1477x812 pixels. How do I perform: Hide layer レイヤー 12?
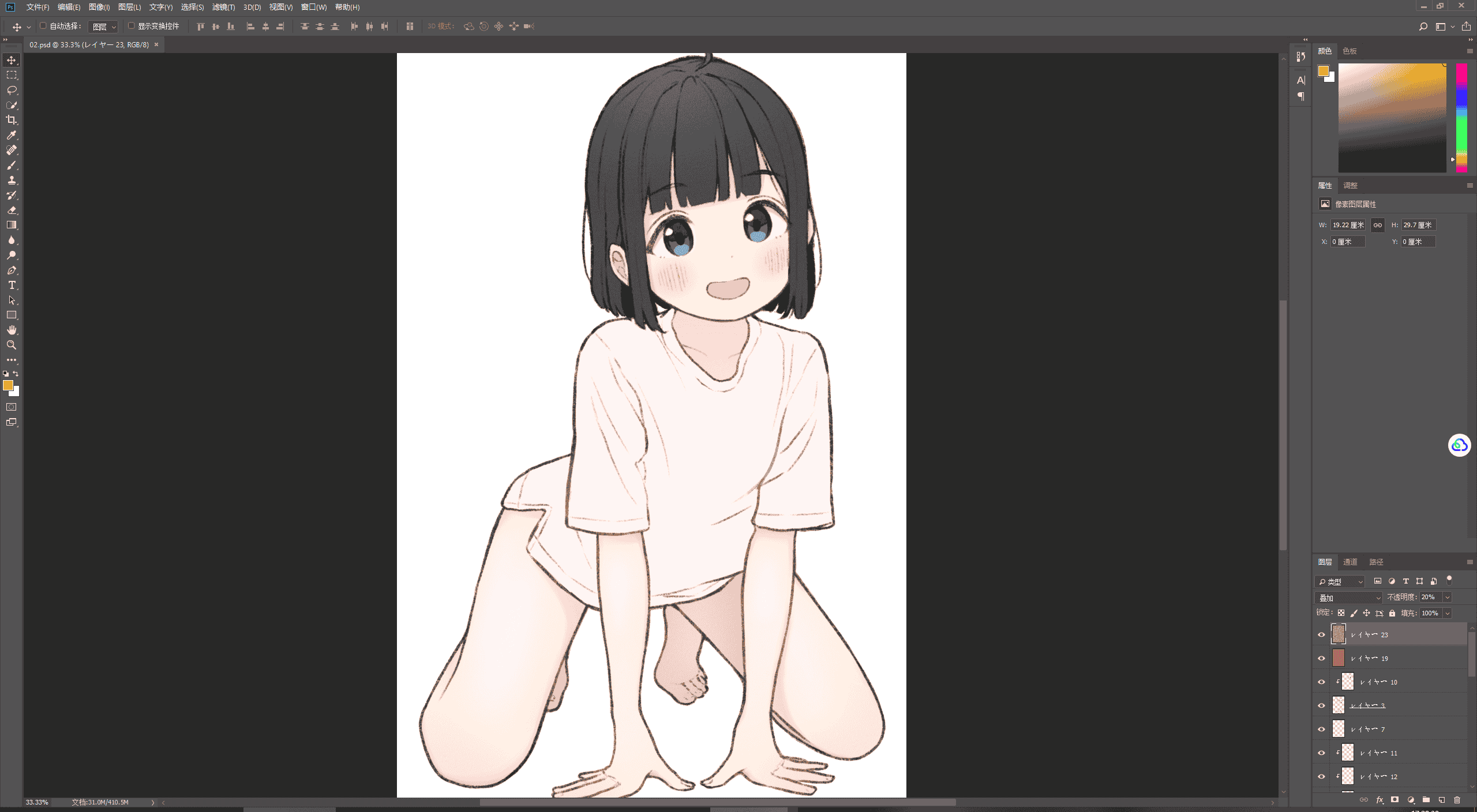(x=1321, y=776)
